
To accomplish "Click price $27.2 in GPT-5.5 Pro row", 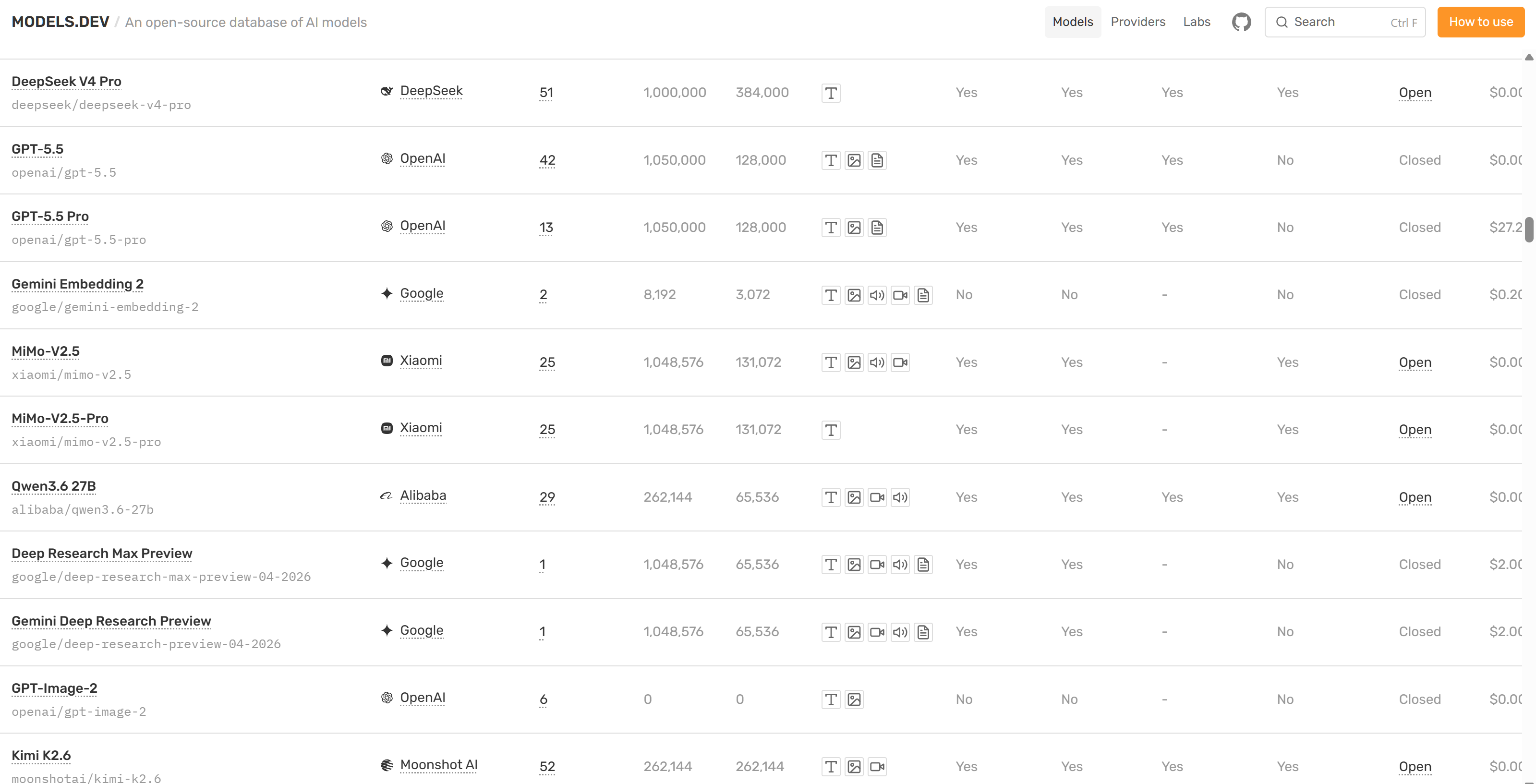I will [x=1505, y=227].
